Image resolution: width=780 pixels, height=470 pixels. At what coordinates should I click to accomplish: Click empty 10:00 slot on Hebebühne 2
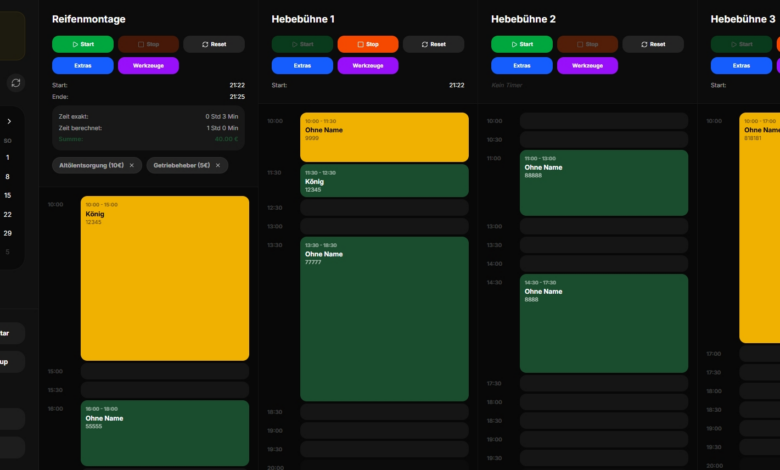[603, 121]
